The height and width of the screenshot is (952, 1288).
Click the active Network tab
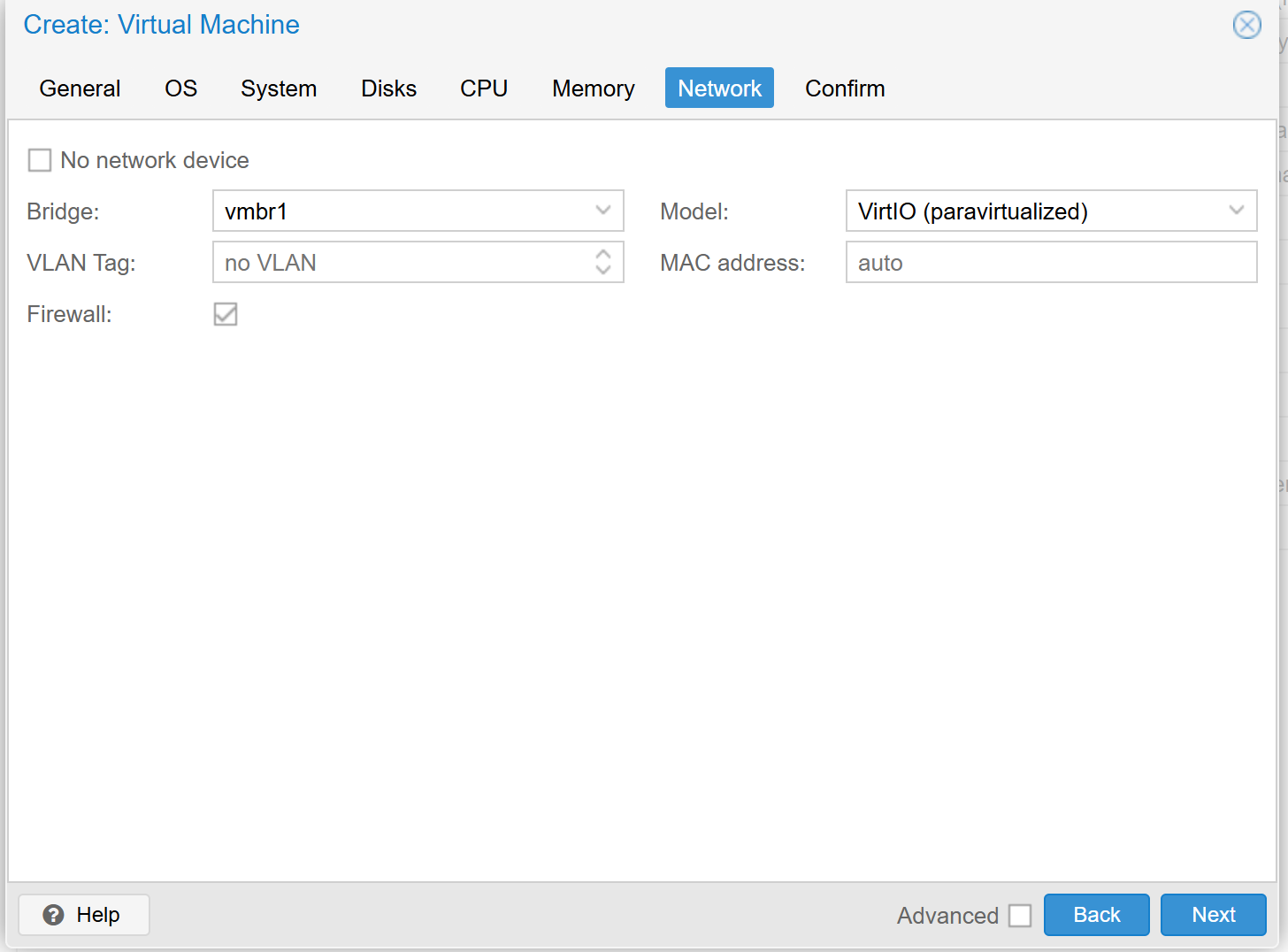tap(719, 88)
